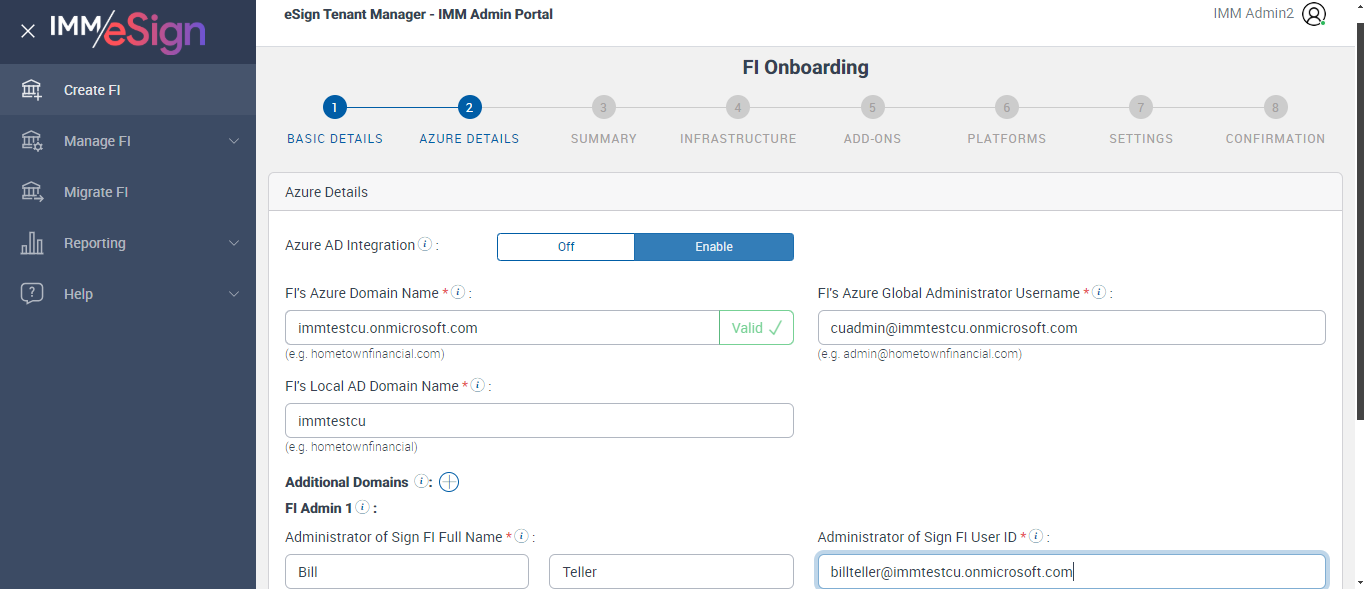Open the IMM Admin2 user profile icon
The height and width of the screenshot is (589, 1366).
coord(1314,14)
